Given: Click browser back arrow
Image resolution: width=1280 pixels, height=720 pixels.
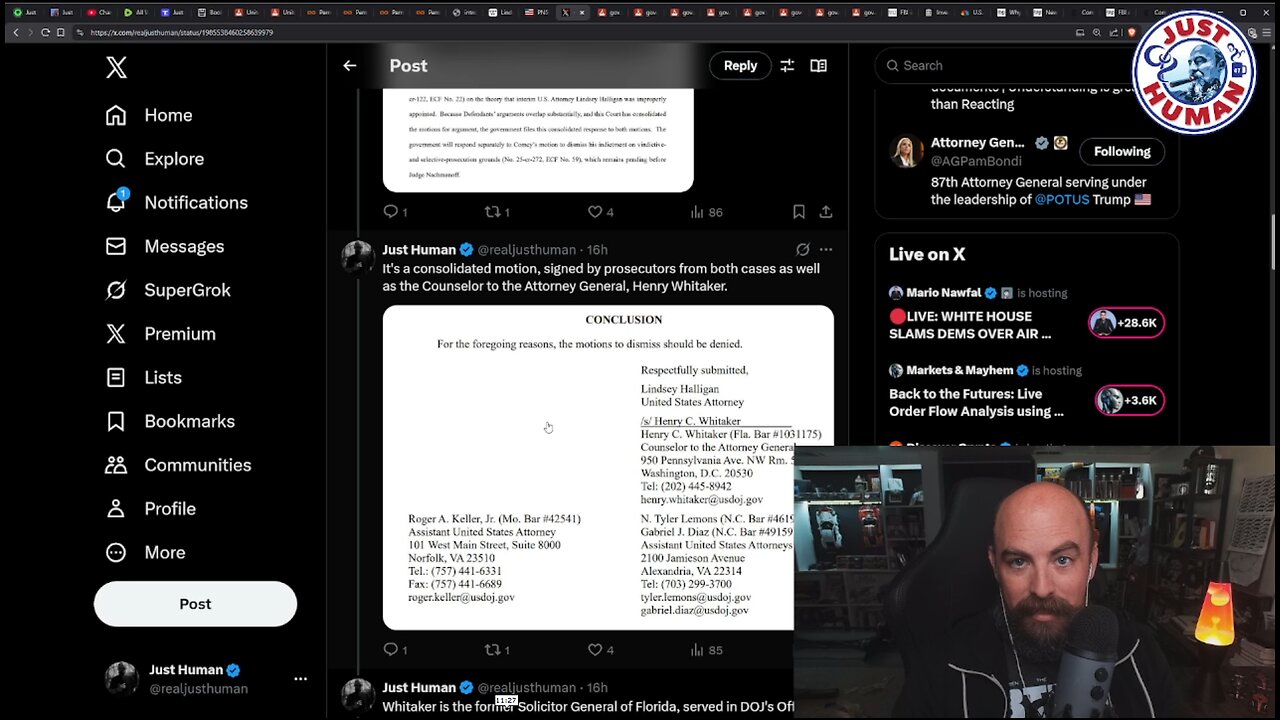Looking at the screenshot, I should pos(15,32).
